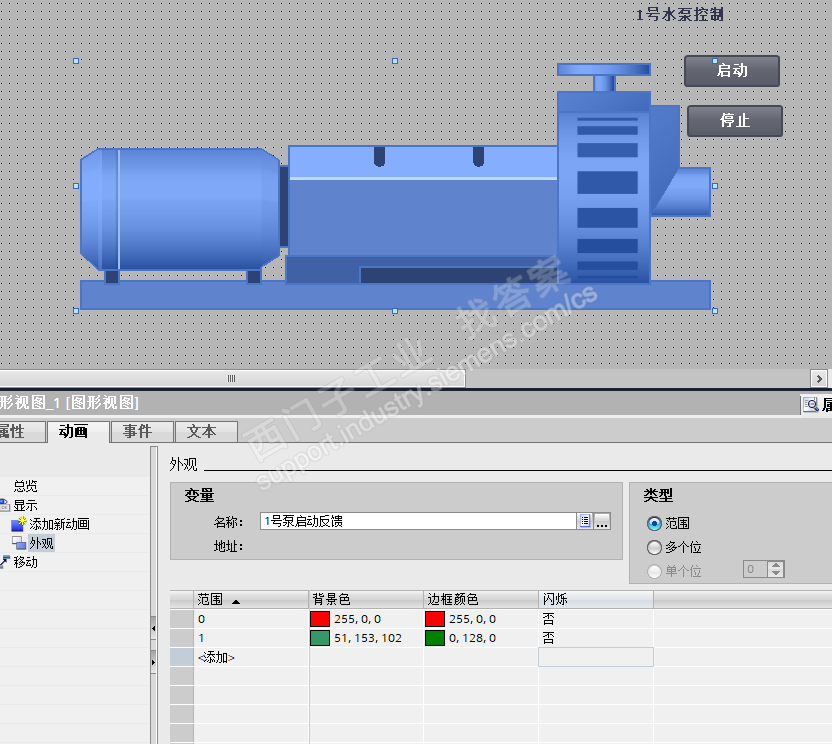Click the 停止 stop button on canvas
The height and width of the screenshot is (744, 832).
(735, 120)
